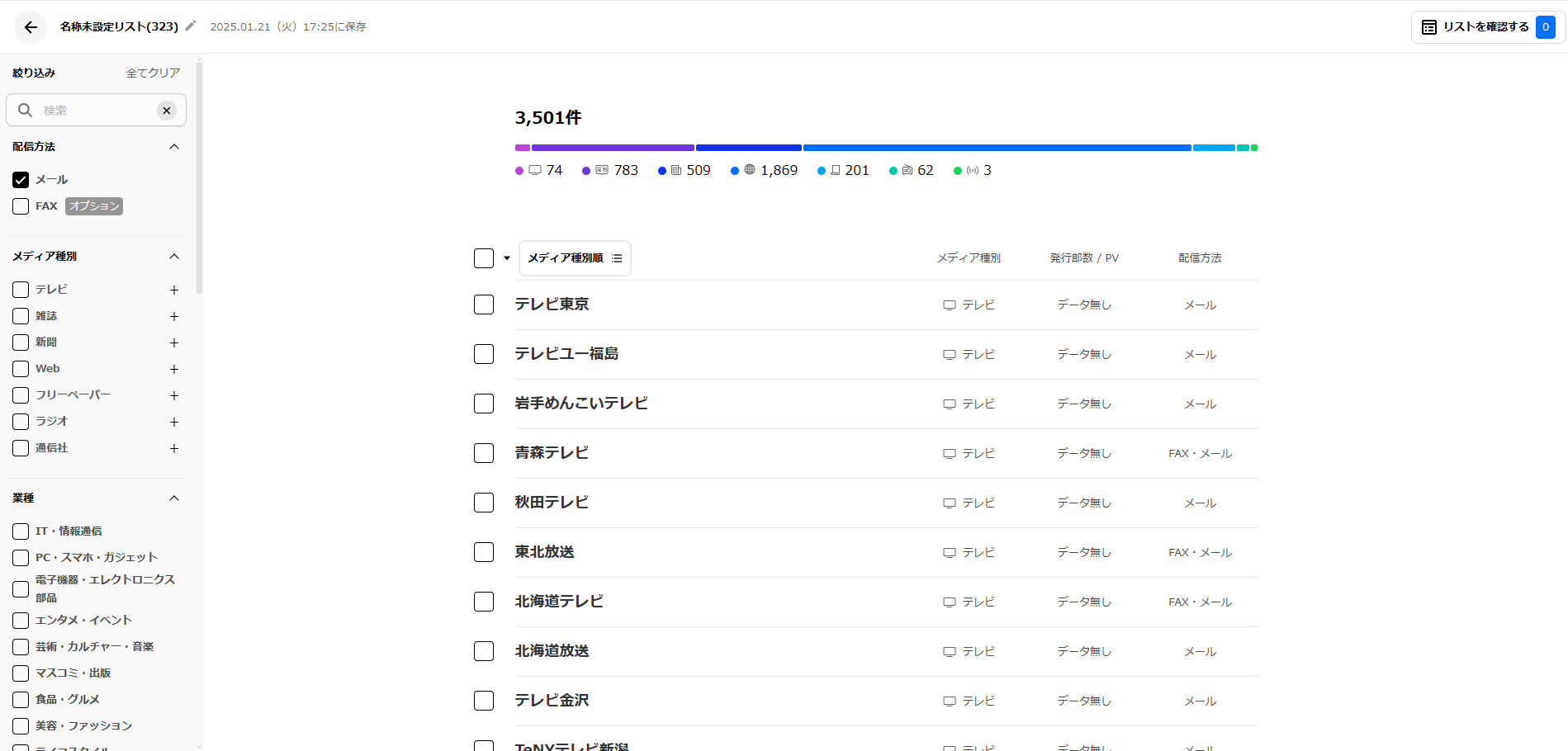Click the メディア種別 column header
The height and width of the screenshot is (751, 1568).
969,258
